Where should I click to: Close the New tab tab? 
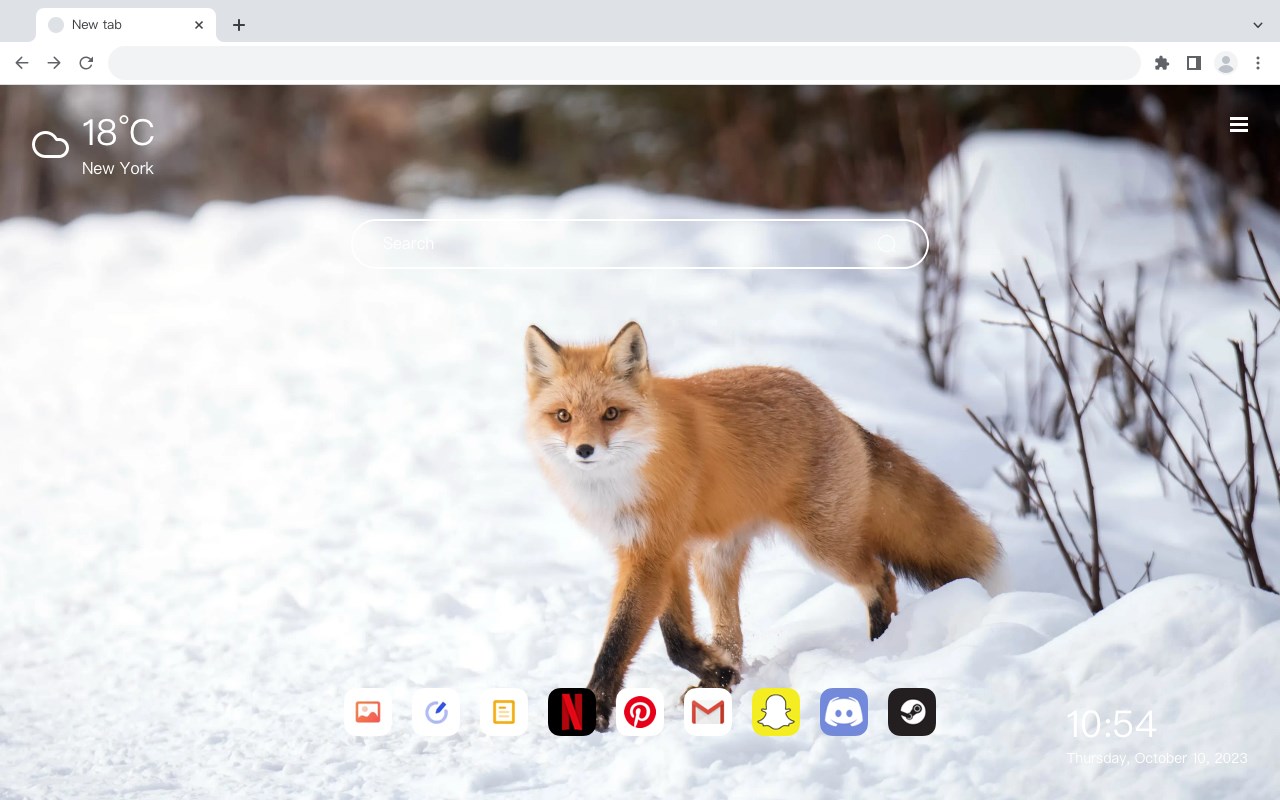pos(199,25)
